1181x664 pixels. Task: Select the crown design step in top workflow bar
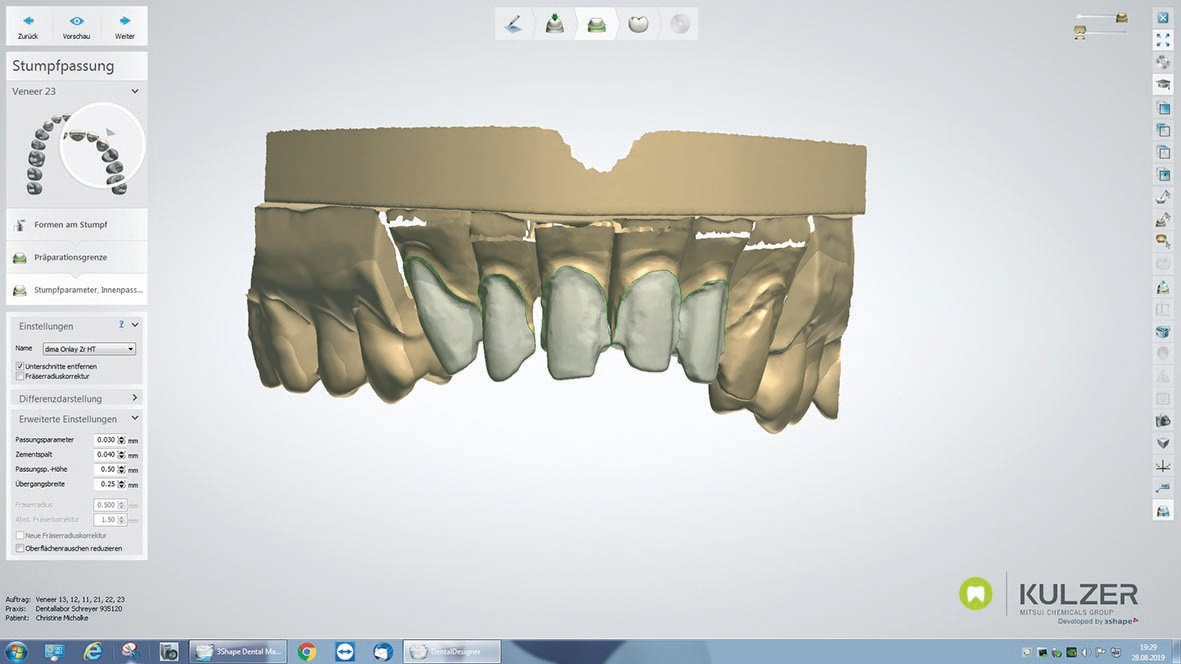[638, 24]
